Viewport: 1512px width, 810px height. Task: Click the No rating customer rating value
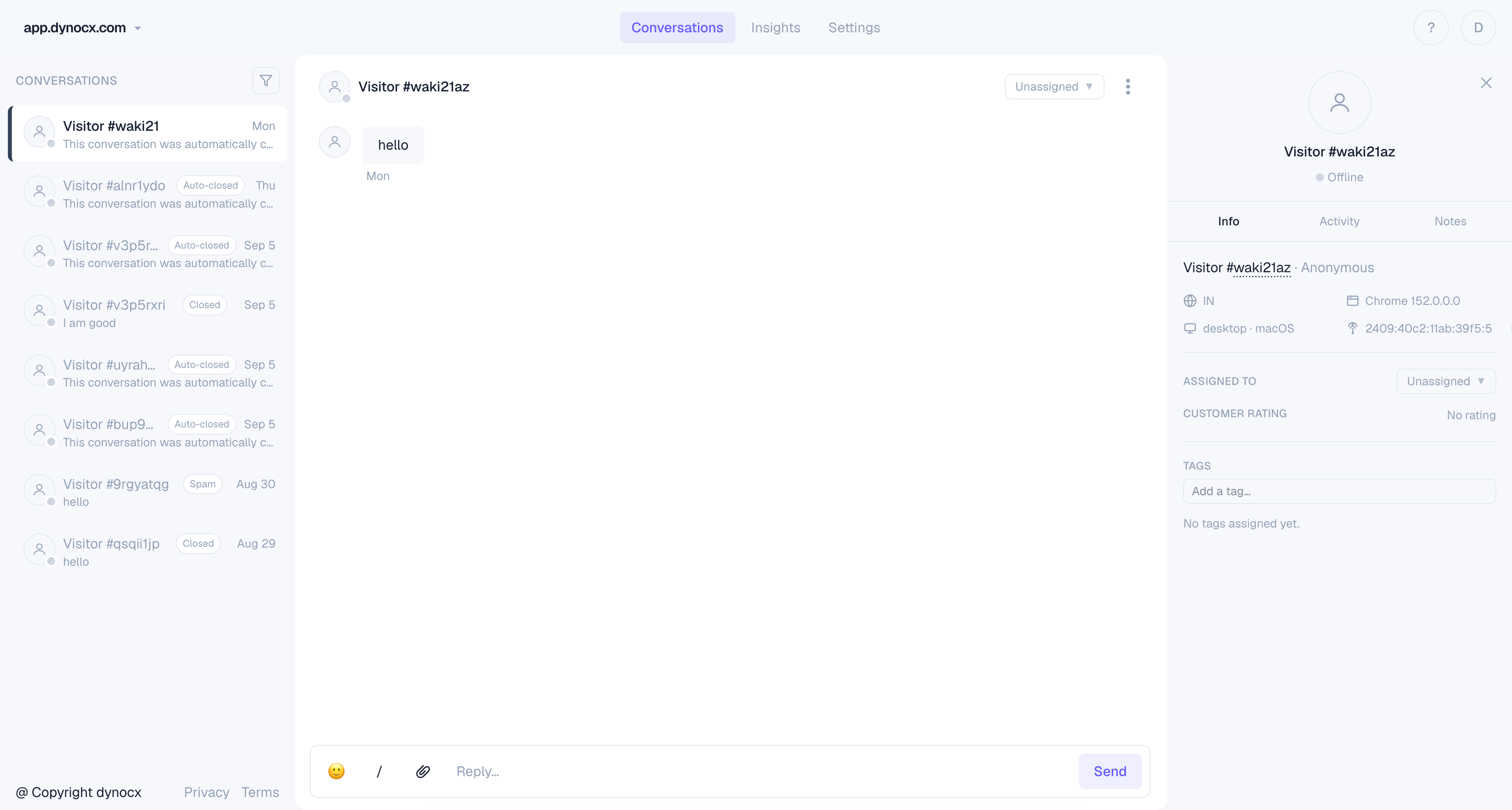[x=1471, y=415]
